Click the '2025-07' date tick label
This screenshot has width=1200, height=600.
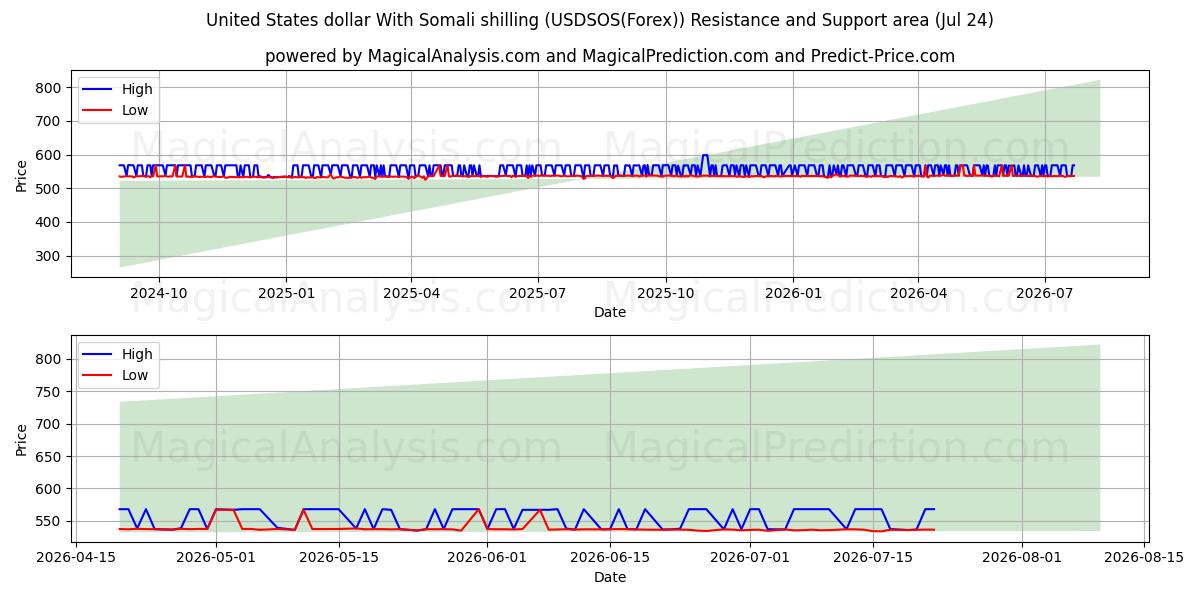coord(537,294)
